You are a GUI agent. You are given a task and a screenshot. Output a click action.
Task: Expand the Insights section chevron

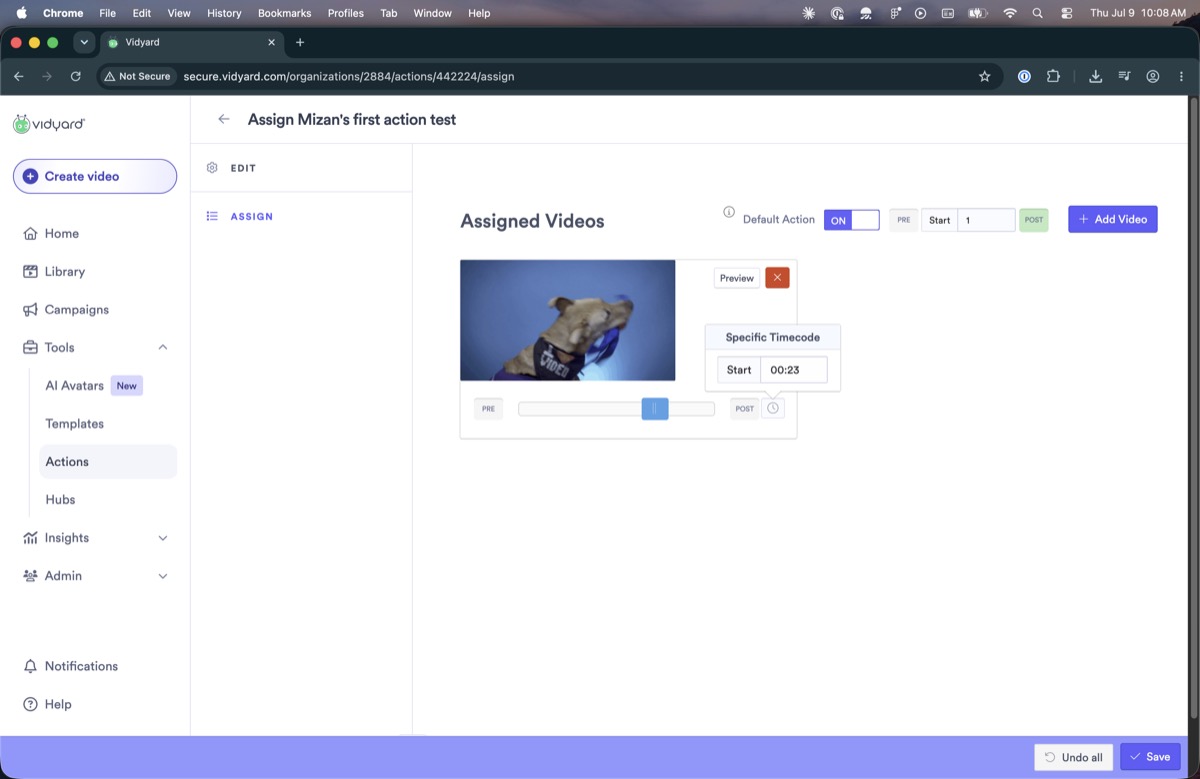tap(163, 537)
